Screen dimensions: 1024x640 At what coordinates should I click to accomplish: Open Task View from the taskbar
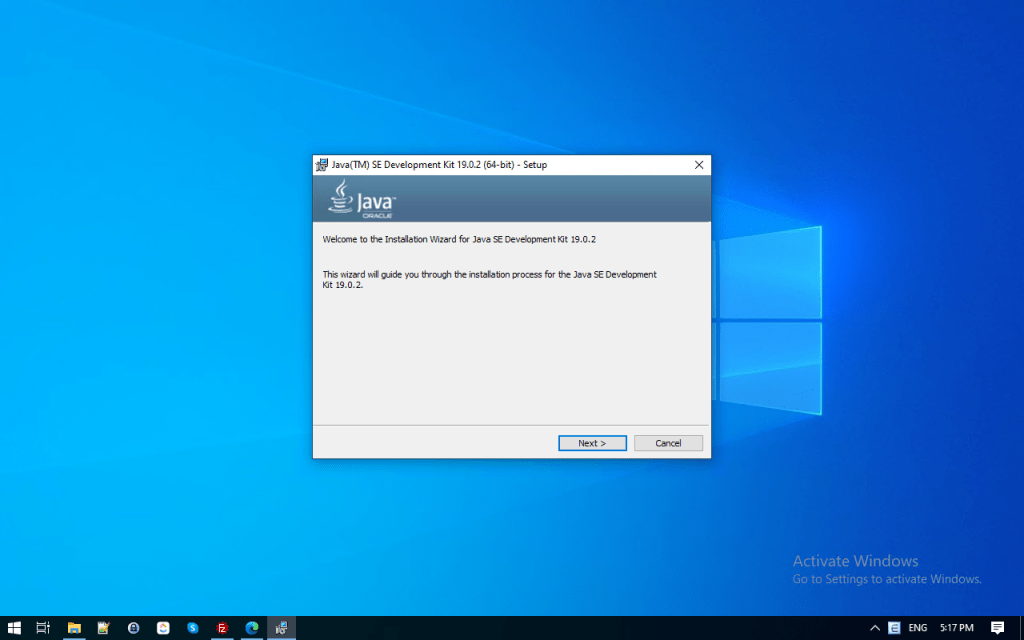coord(43,627)
